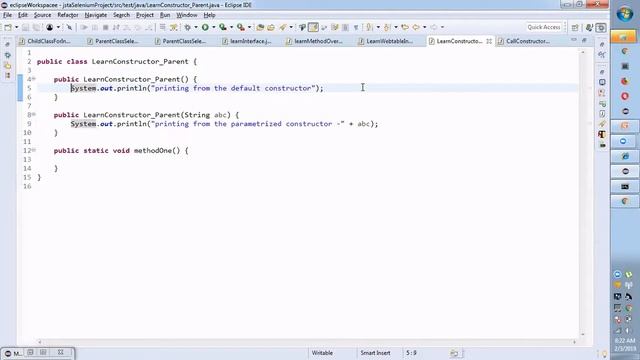
Task: Click the Next Annotation icon
Action: point(369,27)
